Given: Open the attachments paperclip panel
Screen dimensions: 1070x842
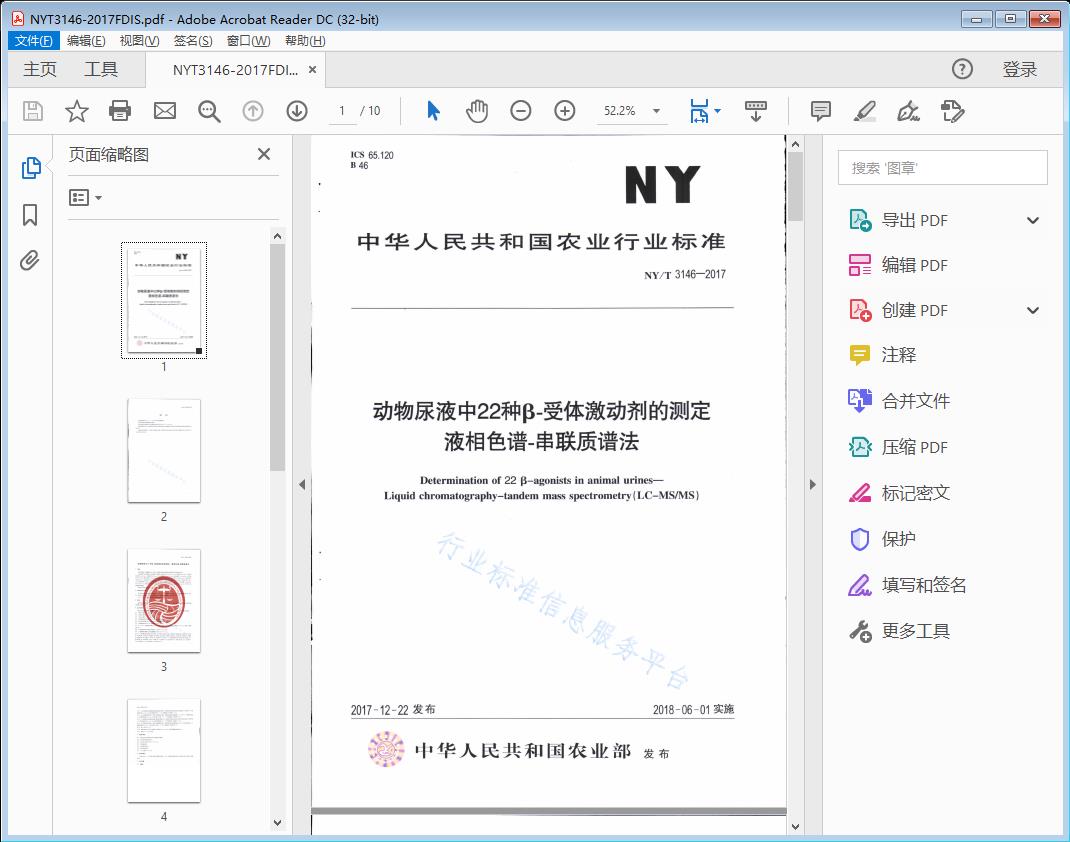Looking at the screenshot, I should (29, 260).
